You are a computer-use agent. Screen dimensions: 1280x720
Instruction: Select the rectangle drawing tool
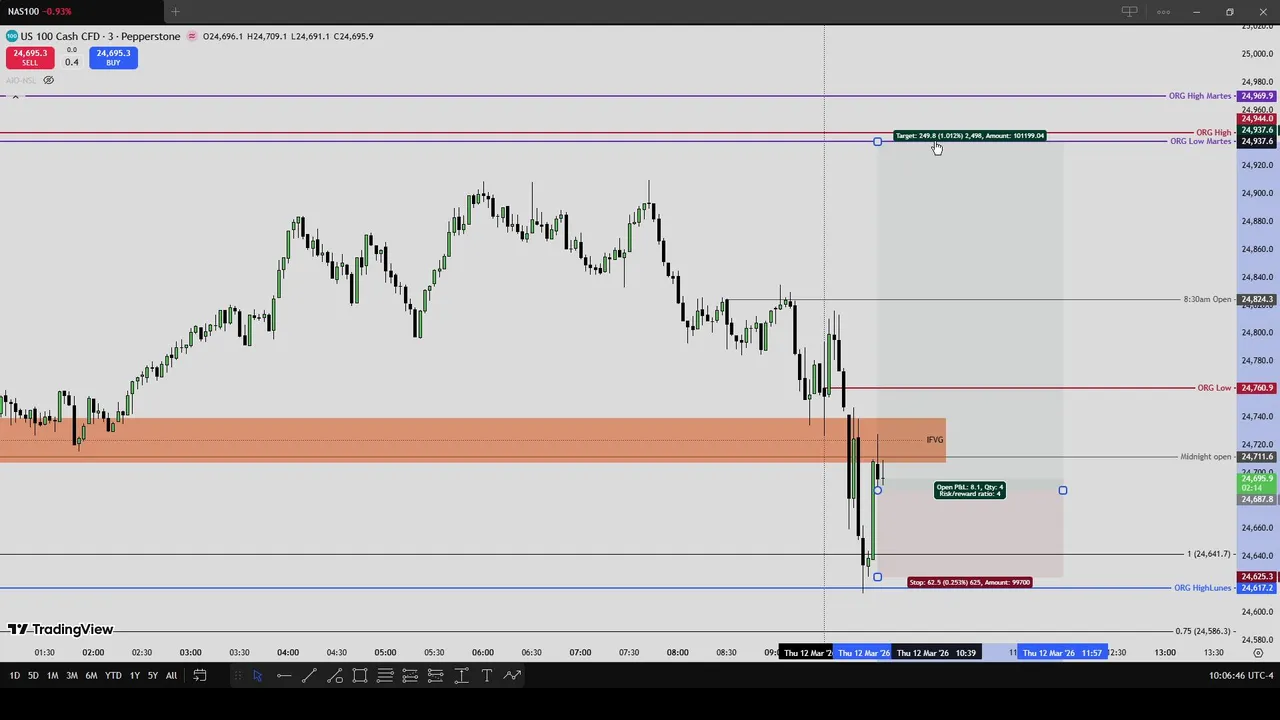tap(360, 676)
